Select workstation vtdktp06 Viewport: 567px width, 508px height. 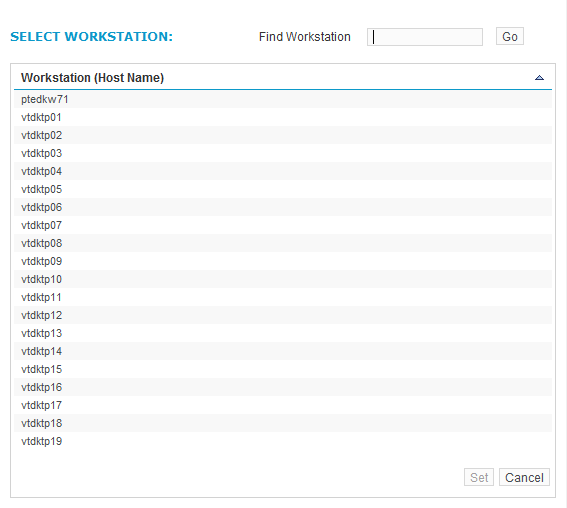(283, 207)
